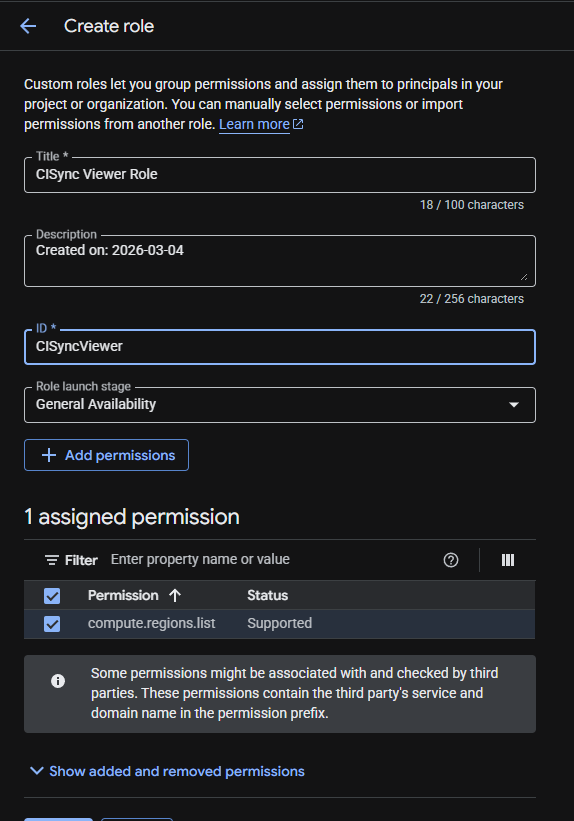Viewport: 574px width, 821px height.
Task: Click the Create role heading
Action: tap(109, 26)
